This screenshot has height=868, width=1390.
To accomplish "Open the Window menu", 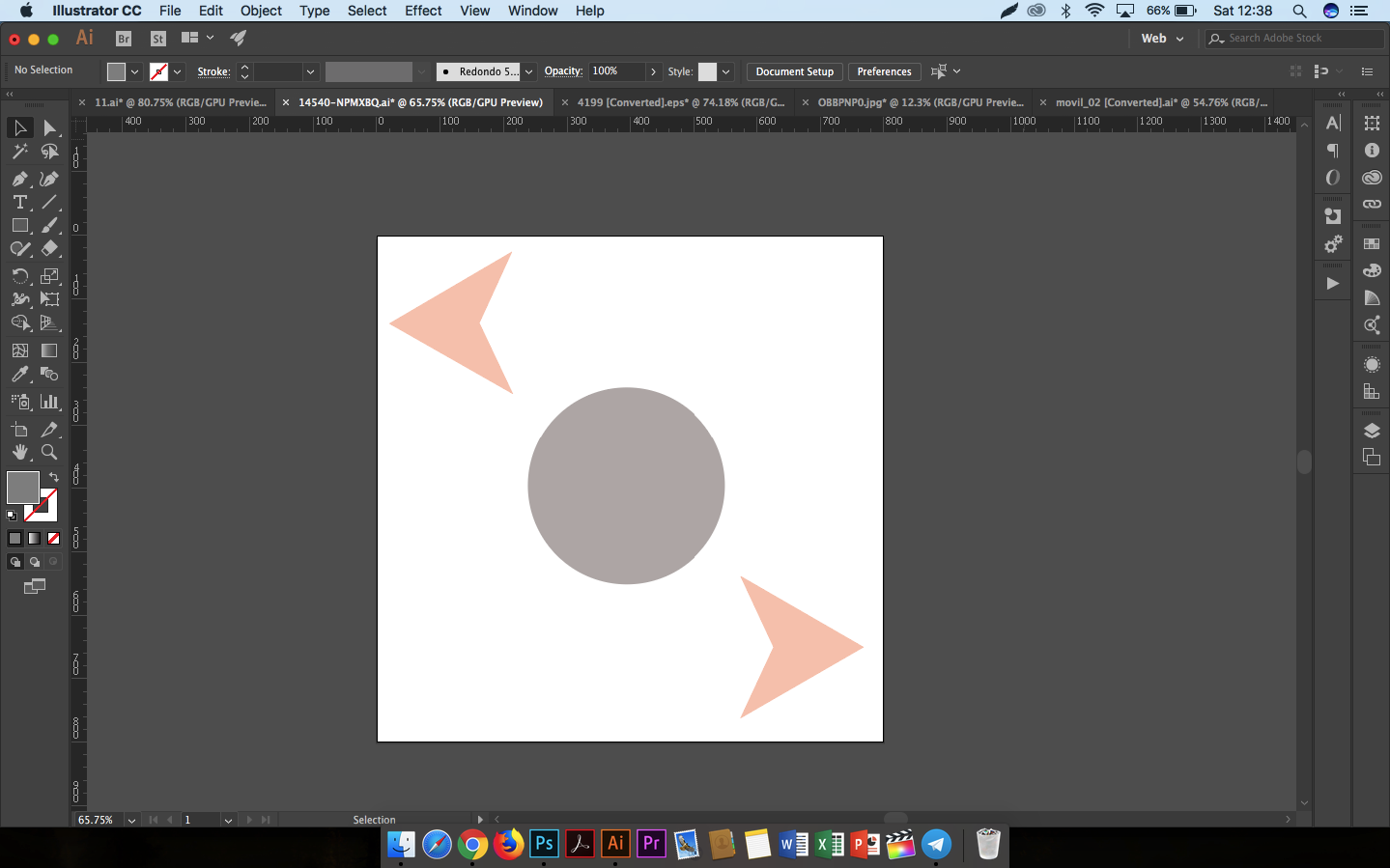I will pos(532,11).
